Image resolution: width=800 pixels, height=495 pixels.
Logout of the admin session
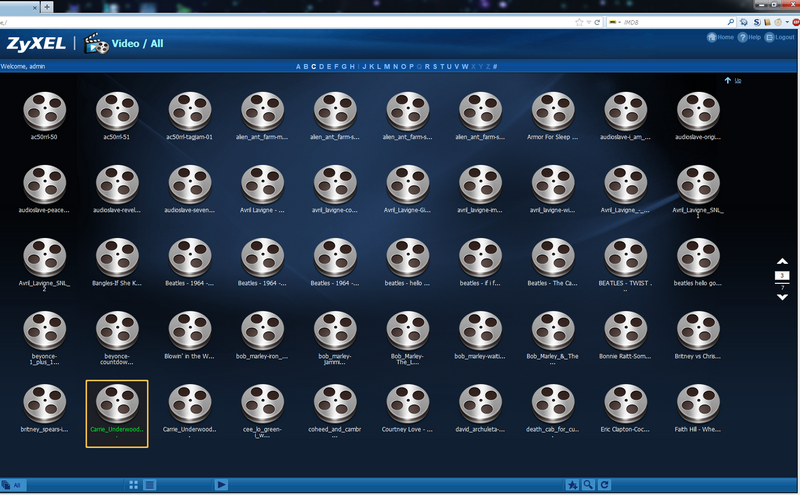780,37
